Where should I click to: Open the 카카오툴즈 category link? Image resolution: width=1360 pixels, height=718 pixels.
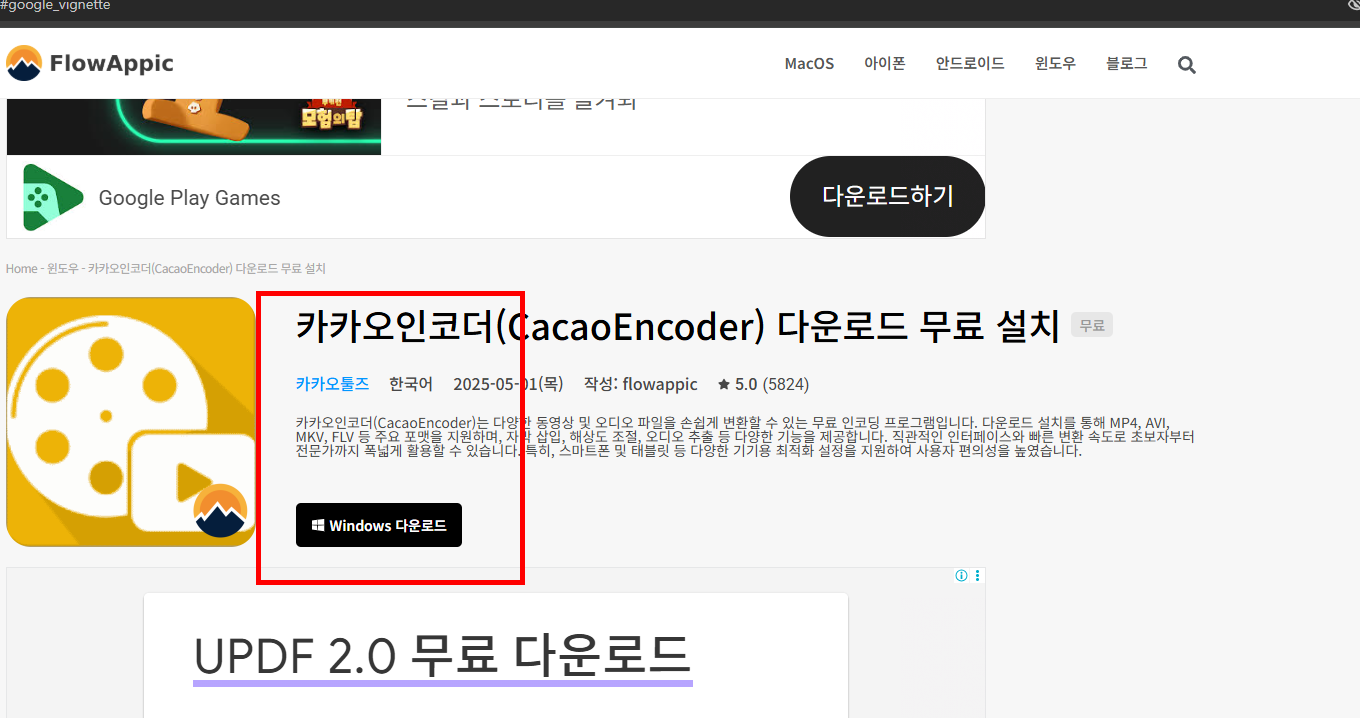coord(332,383)
